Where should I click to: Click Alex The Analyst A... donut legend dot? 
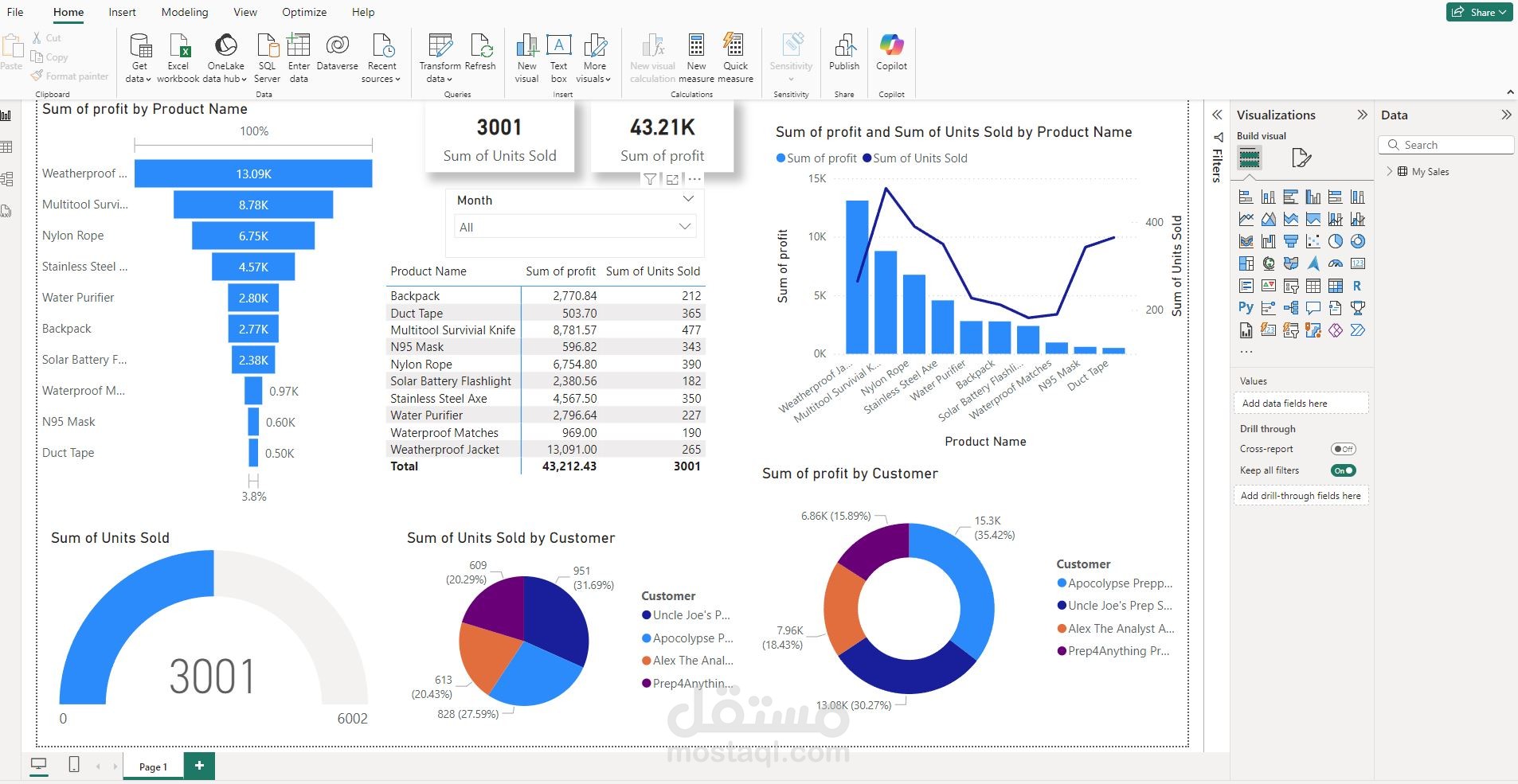coord(1062,628)
